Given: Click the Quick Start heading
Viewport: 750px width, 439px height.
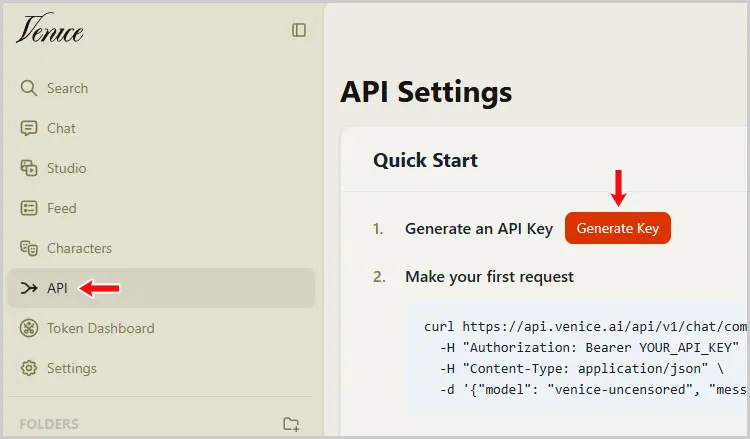Looking at the screenshot, I should coord(425,160).
